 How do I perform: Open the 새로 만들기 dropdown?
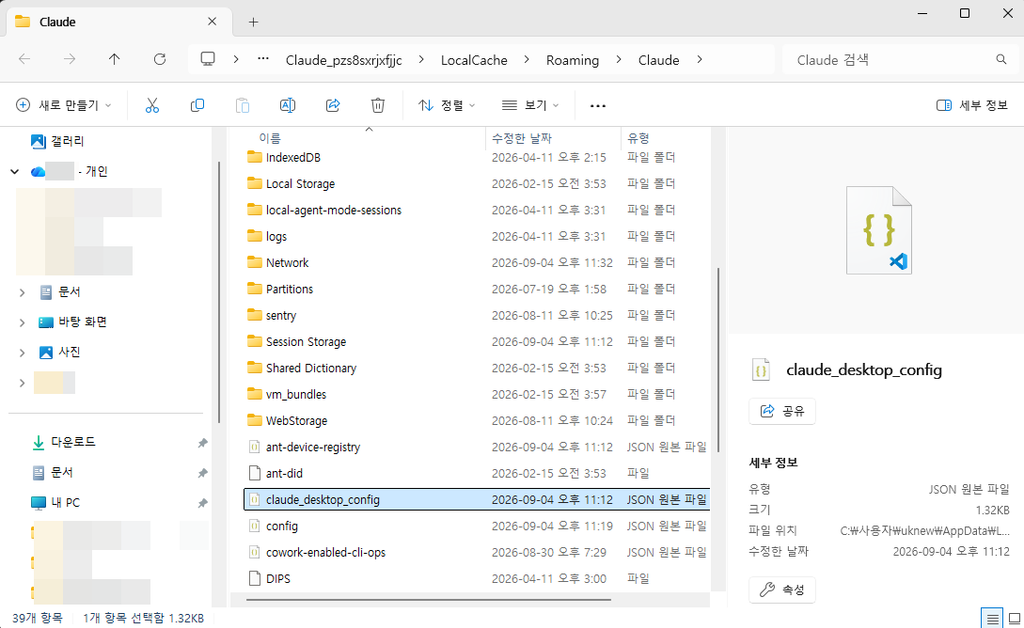[x=63, y=105]
